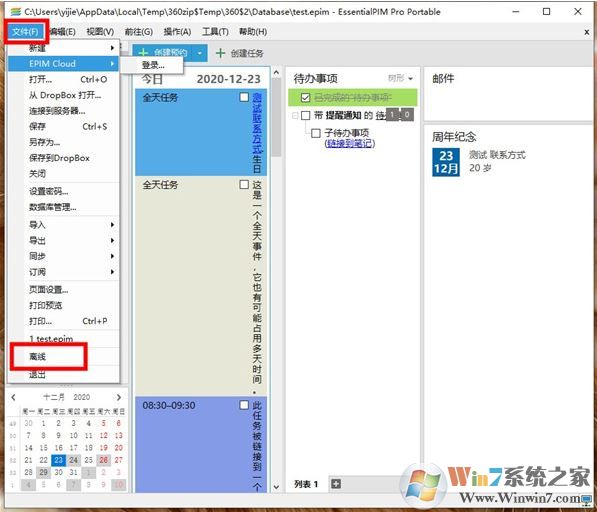Open the 工具(T) menu
This screenshot has height=512, width=597.
215,32
